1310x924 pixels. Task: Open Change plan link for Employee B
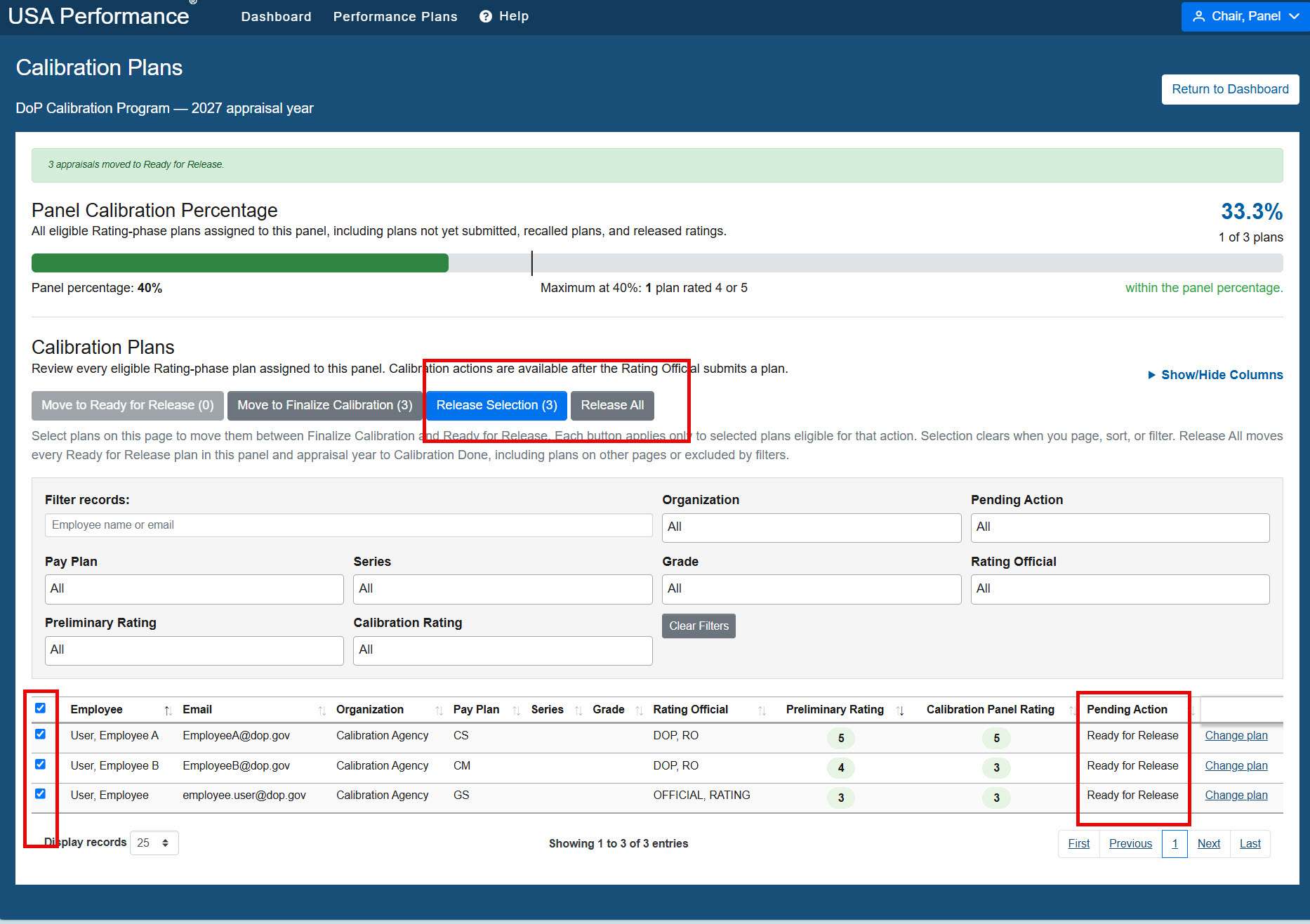pos(1236,765)
